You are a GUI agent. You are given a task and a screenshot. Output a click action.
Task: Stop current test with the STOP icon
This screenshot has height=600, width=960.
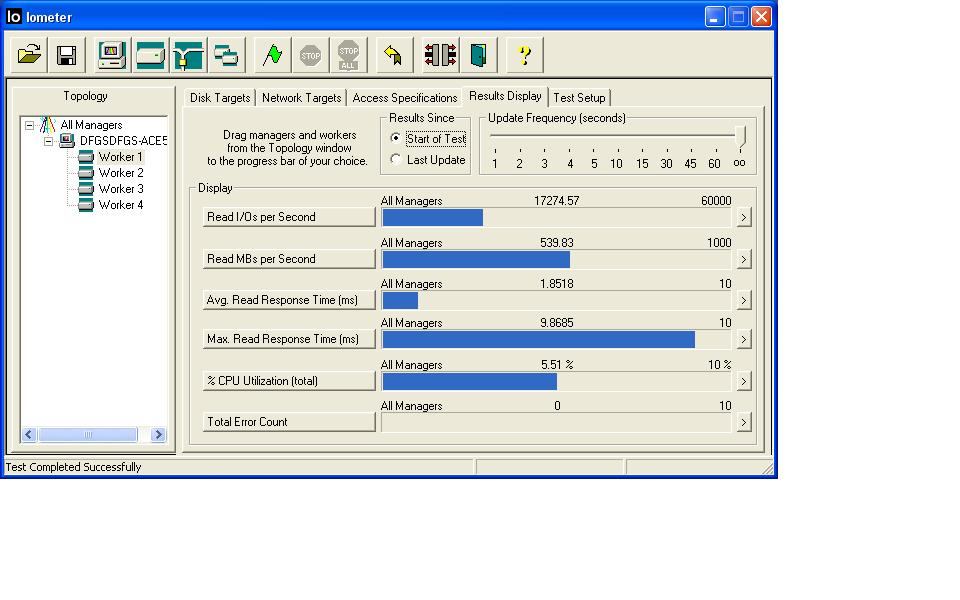click(310, 55)
